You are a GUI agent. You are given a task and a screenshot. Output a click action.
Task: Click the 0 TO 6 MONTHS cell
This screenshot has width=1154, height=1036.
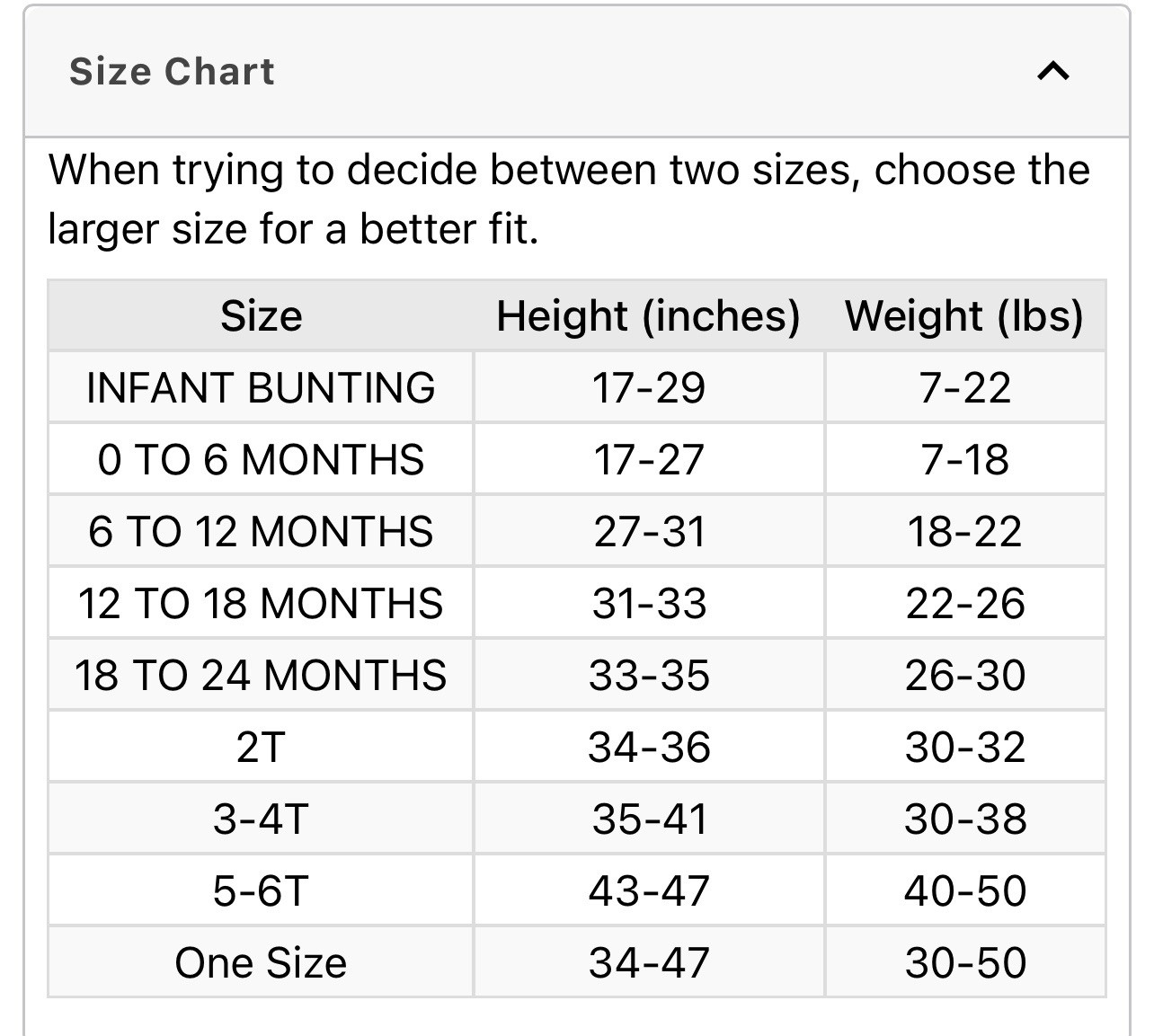click(x=261, y=460)
